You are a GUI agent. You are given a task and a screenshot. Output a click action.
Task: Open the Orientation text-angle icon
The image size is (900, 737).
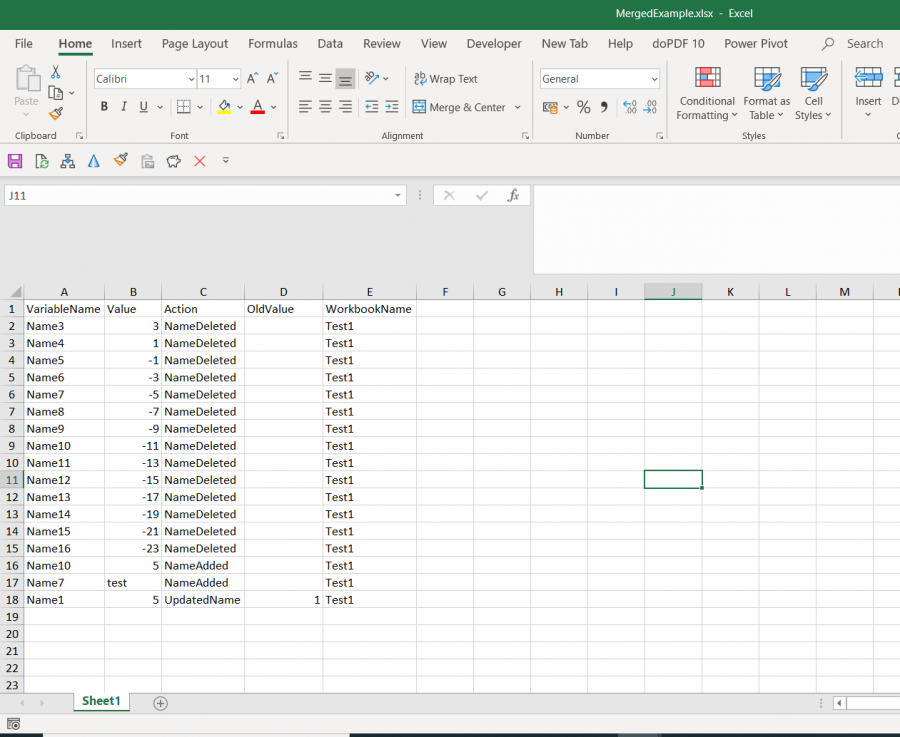coord(372,77)
